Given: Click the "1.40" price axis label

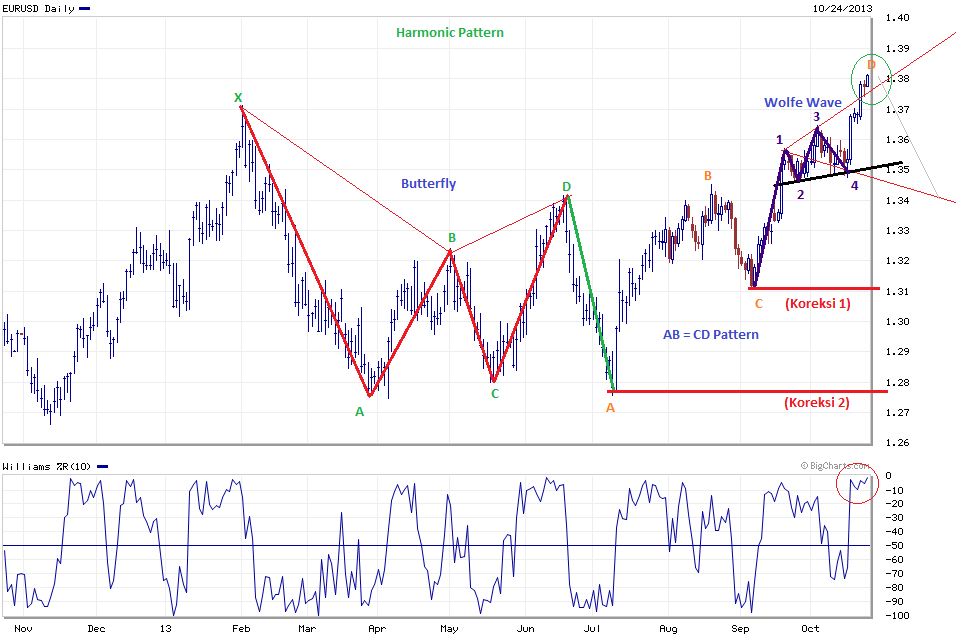Looking at the screenshot, I should (897, 18).
